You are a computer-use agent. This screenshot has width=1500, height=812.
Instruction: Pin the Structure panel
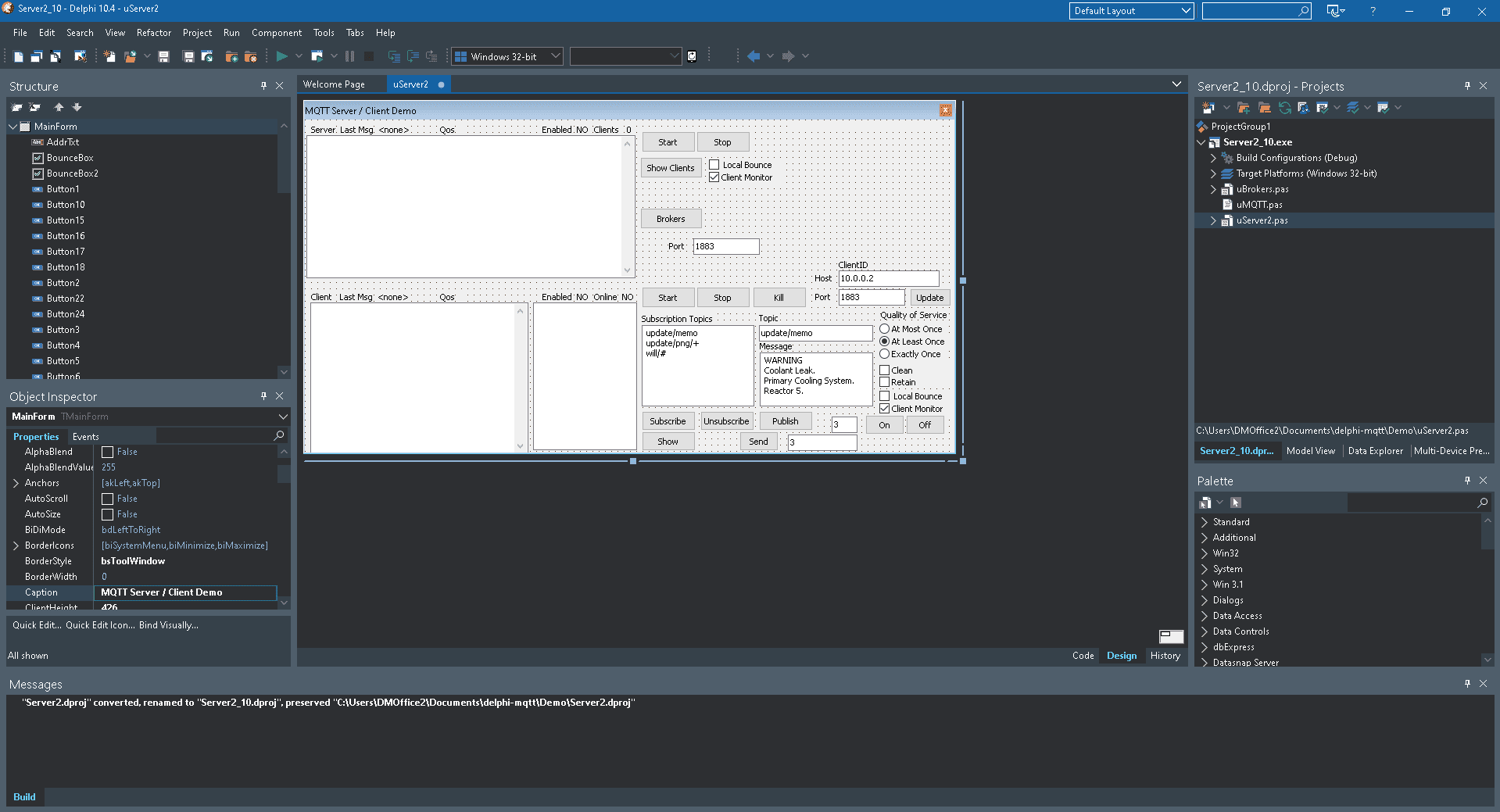(263, 86)
